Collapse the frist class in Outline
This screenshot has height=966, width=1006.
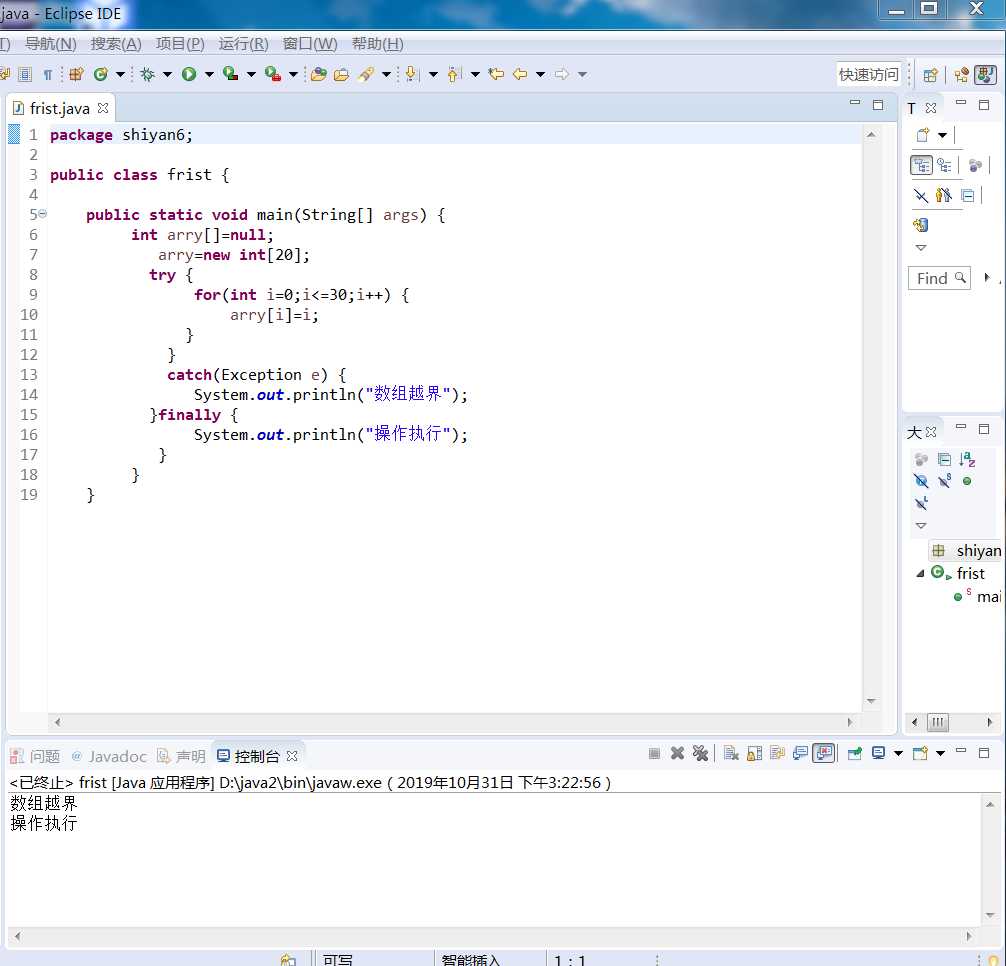pyautogui.click(x=920, y=573)
